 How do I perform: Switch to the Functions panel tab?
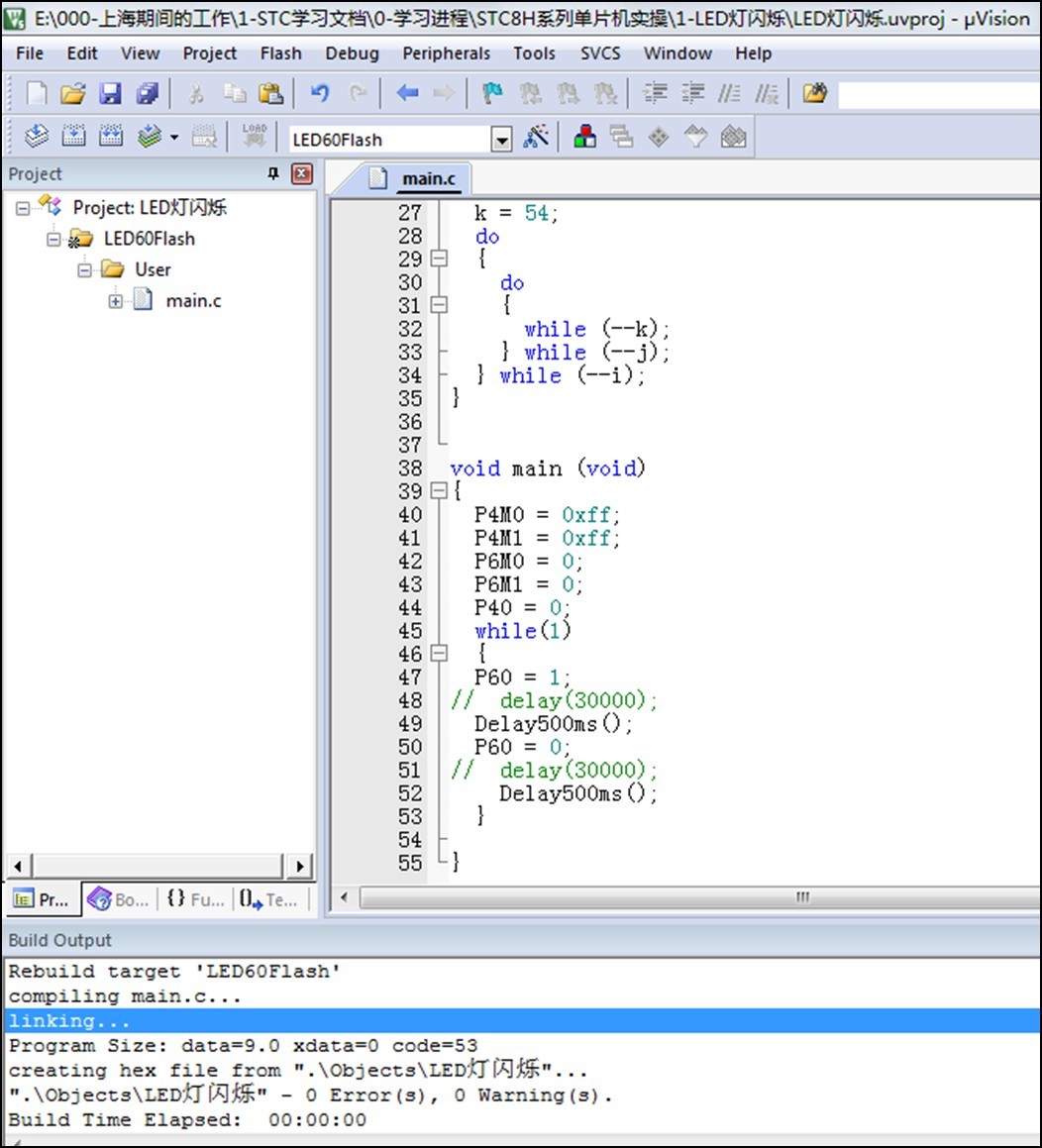[x=195, y=899]
